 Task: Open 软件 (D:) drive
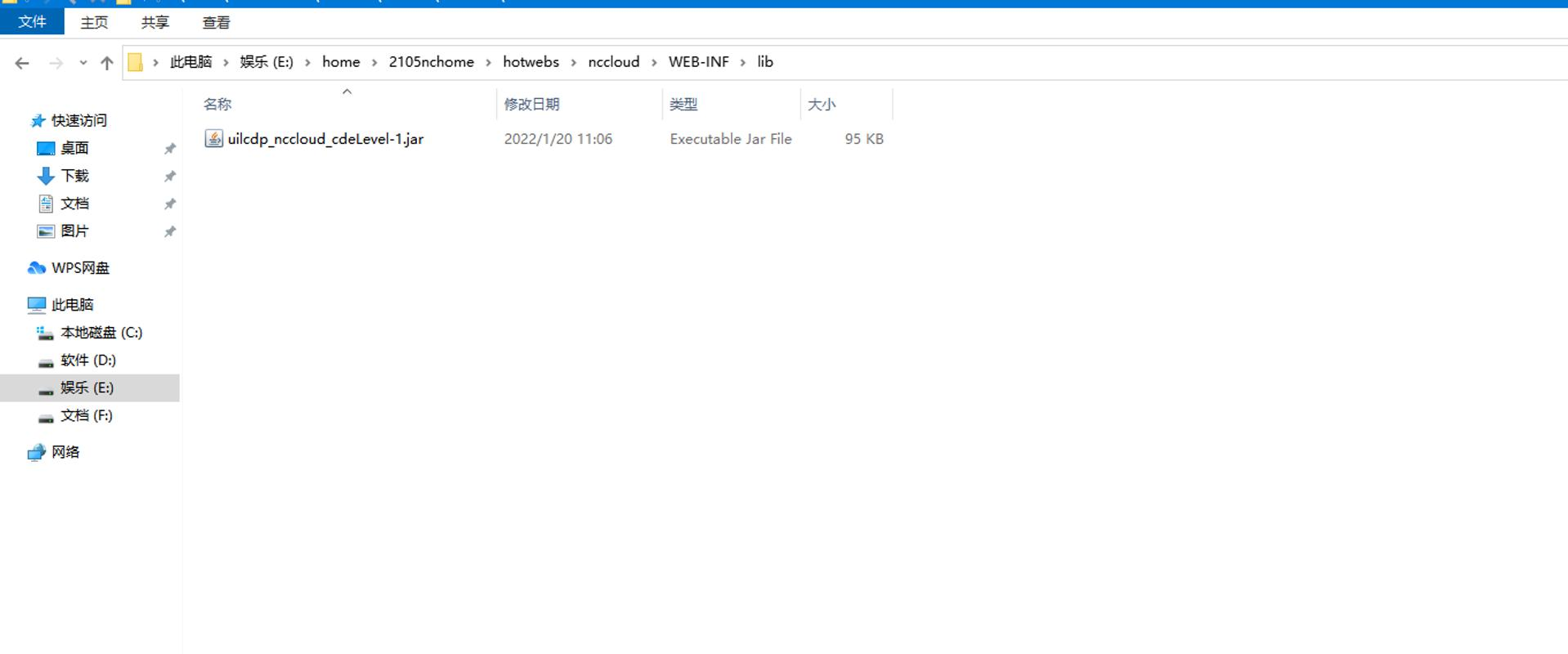[88, 361]
